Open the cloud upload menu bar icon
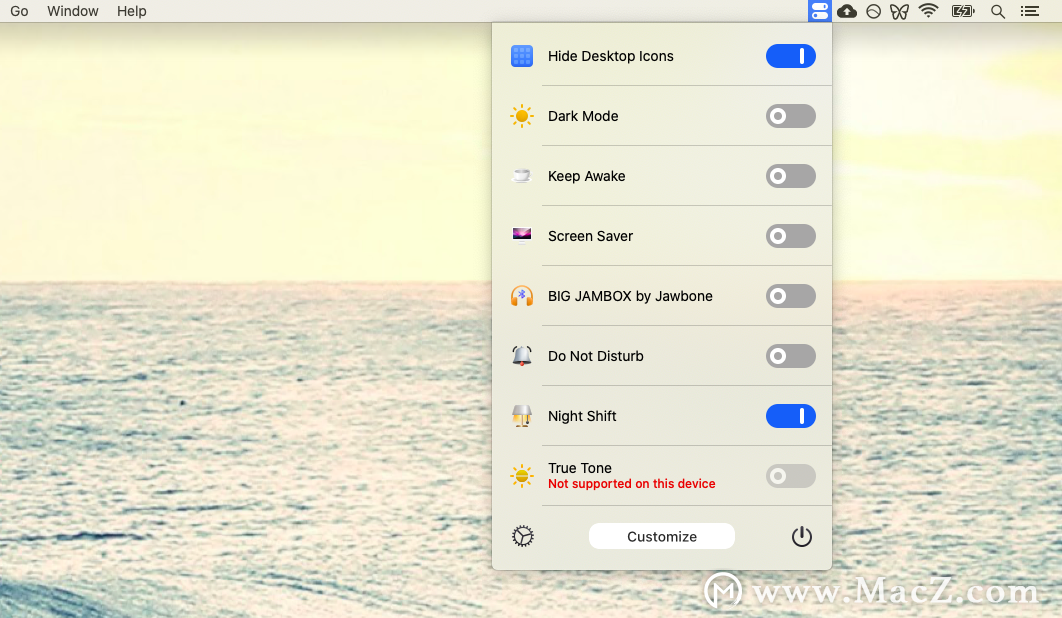The width and height of the screenshot is (1062, 618). (x=847, y=11)
